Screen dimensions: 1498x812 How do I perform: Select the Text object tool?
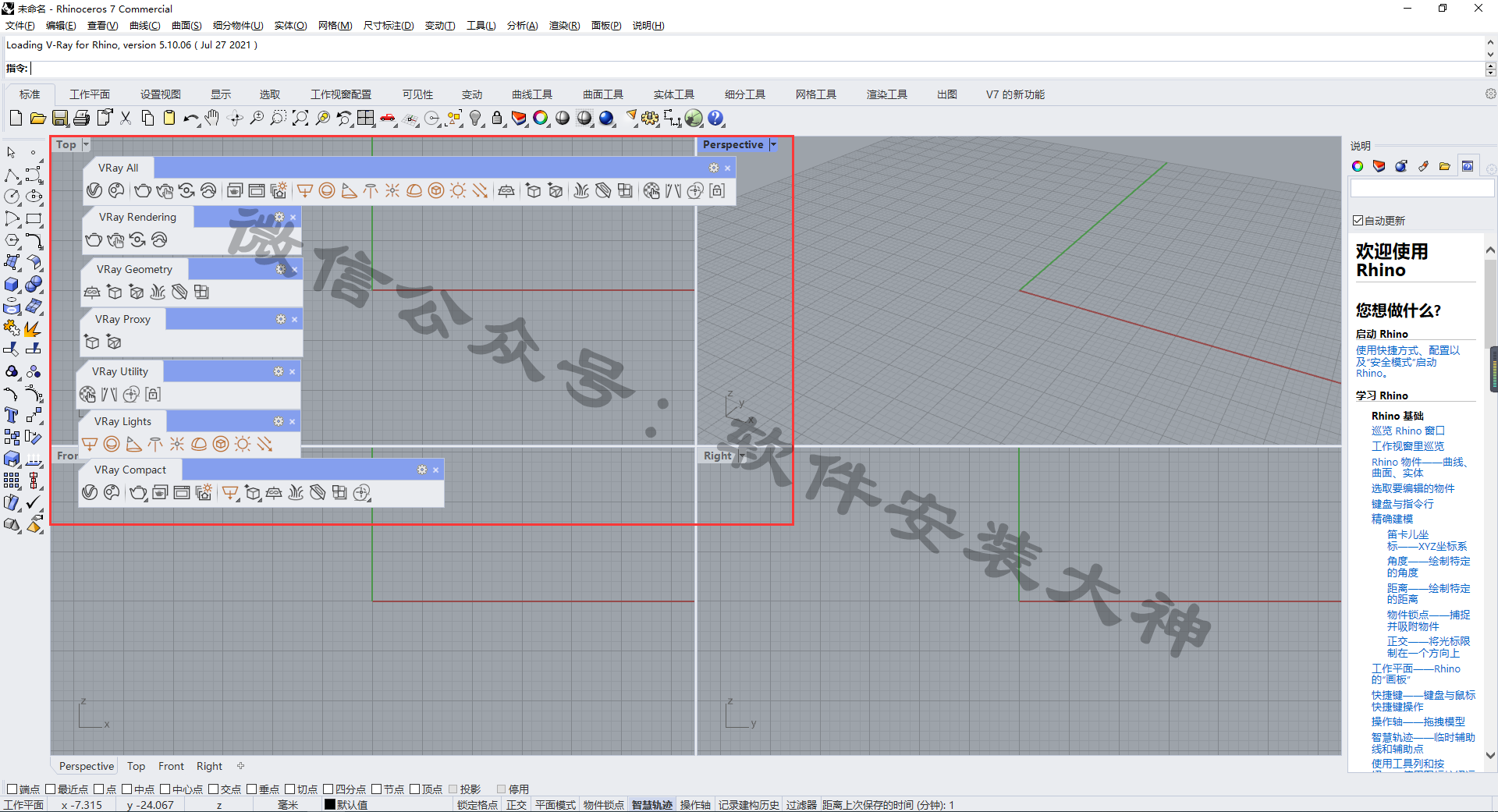click(12, 415)
